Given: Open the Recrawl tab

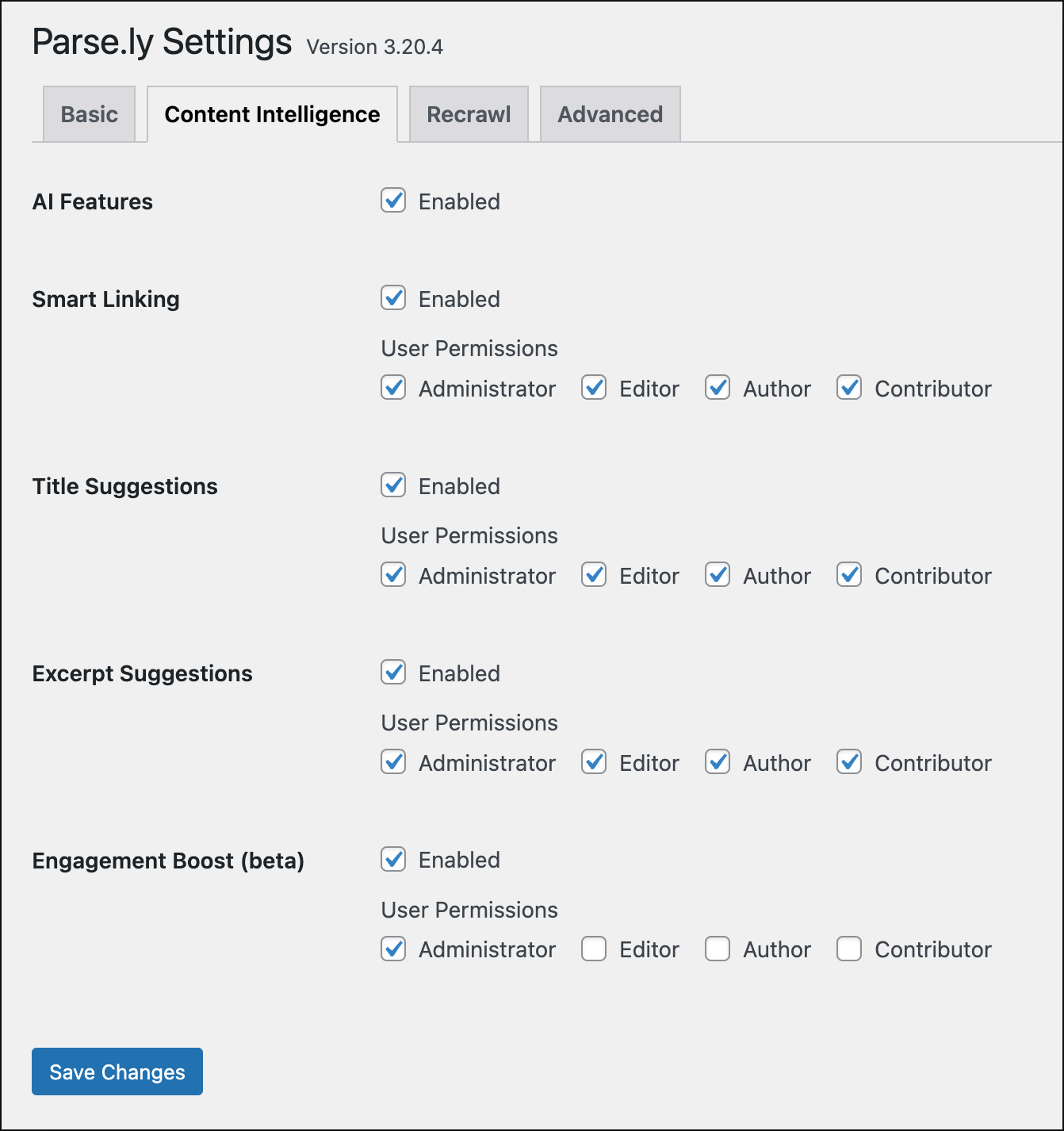Looking at the screenshot, I should (469, 114).
